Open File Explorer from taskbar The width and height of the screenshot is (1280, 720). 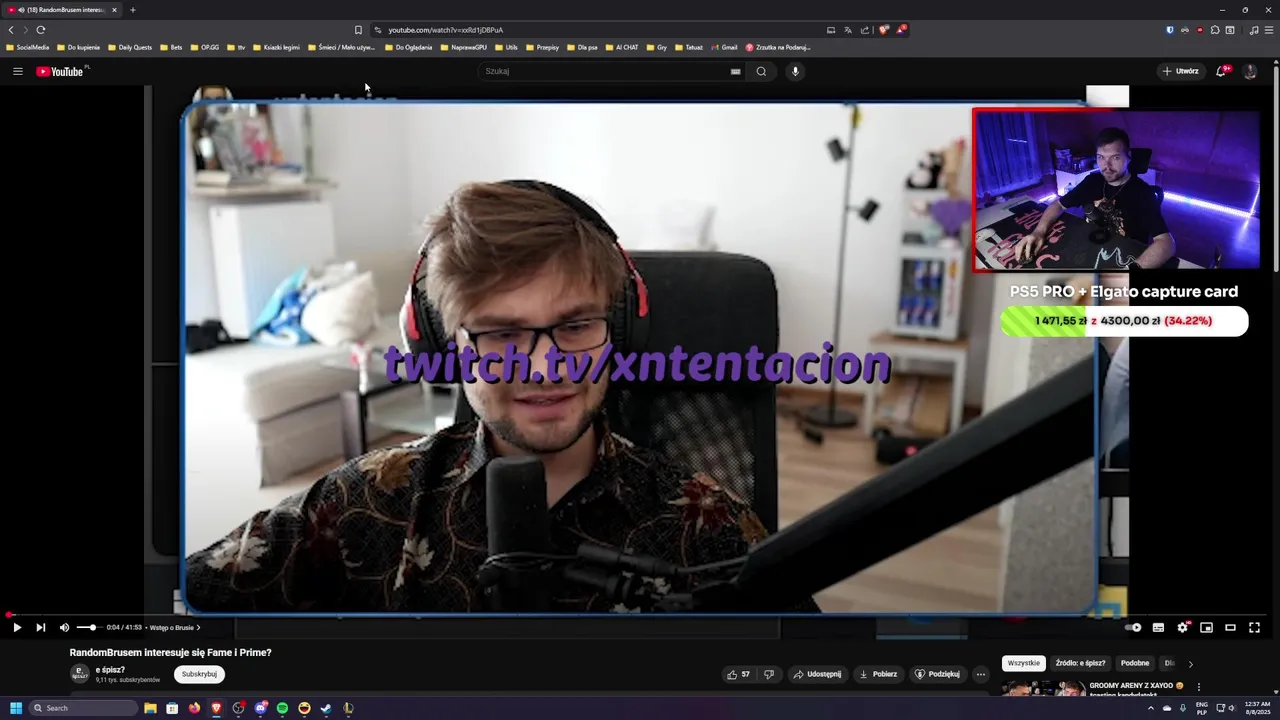click(150, 708)
